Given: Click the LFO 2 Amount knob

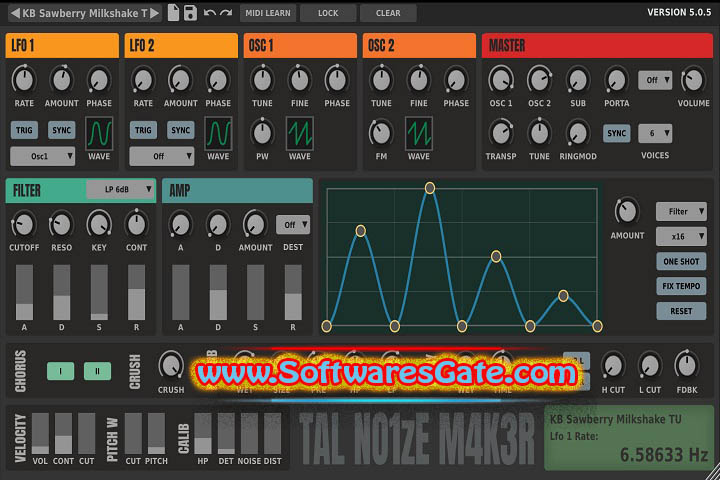Looking at the screenshot, I should point(180,80).
